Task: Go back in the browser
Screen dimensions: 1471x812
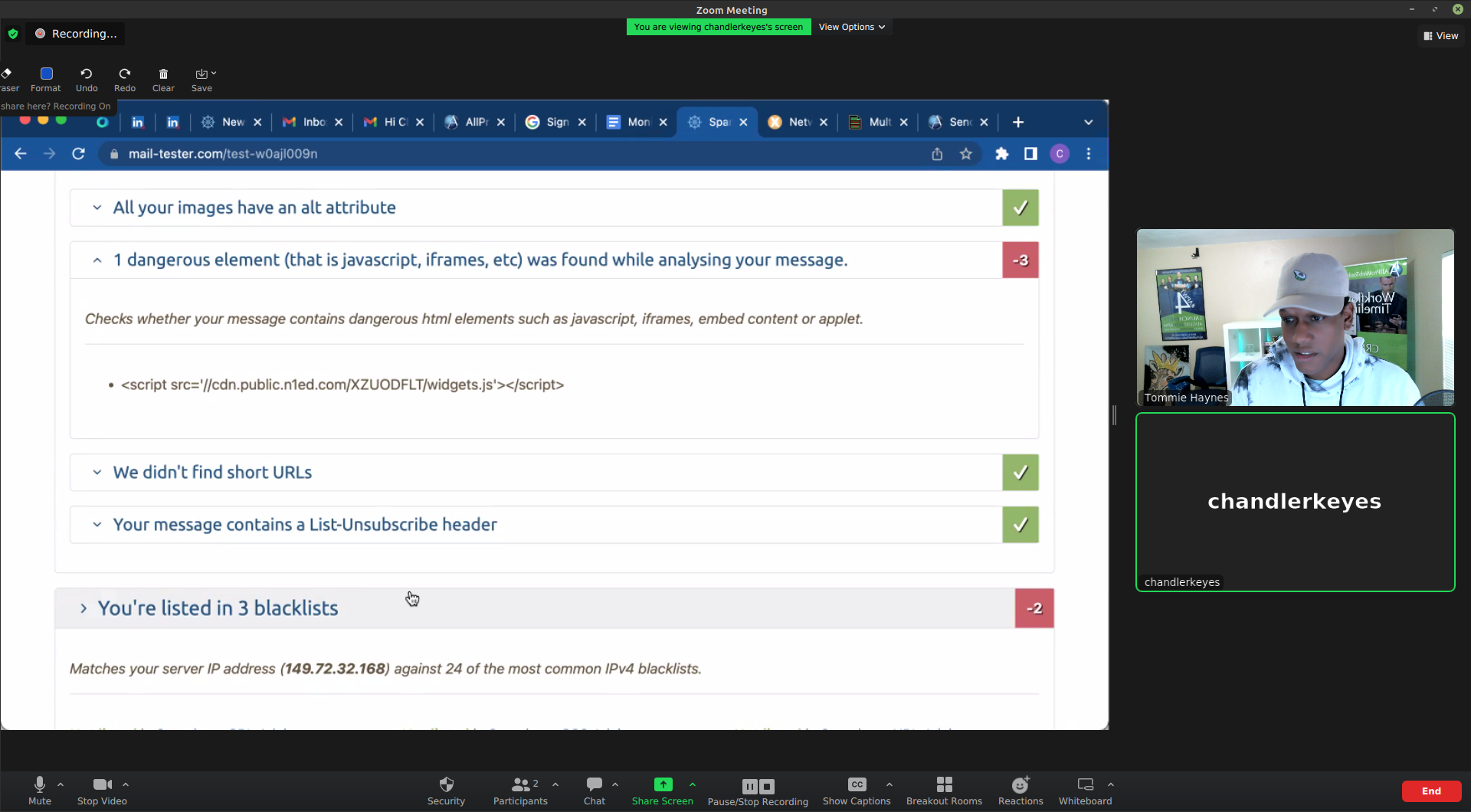Action: point(21,154)
